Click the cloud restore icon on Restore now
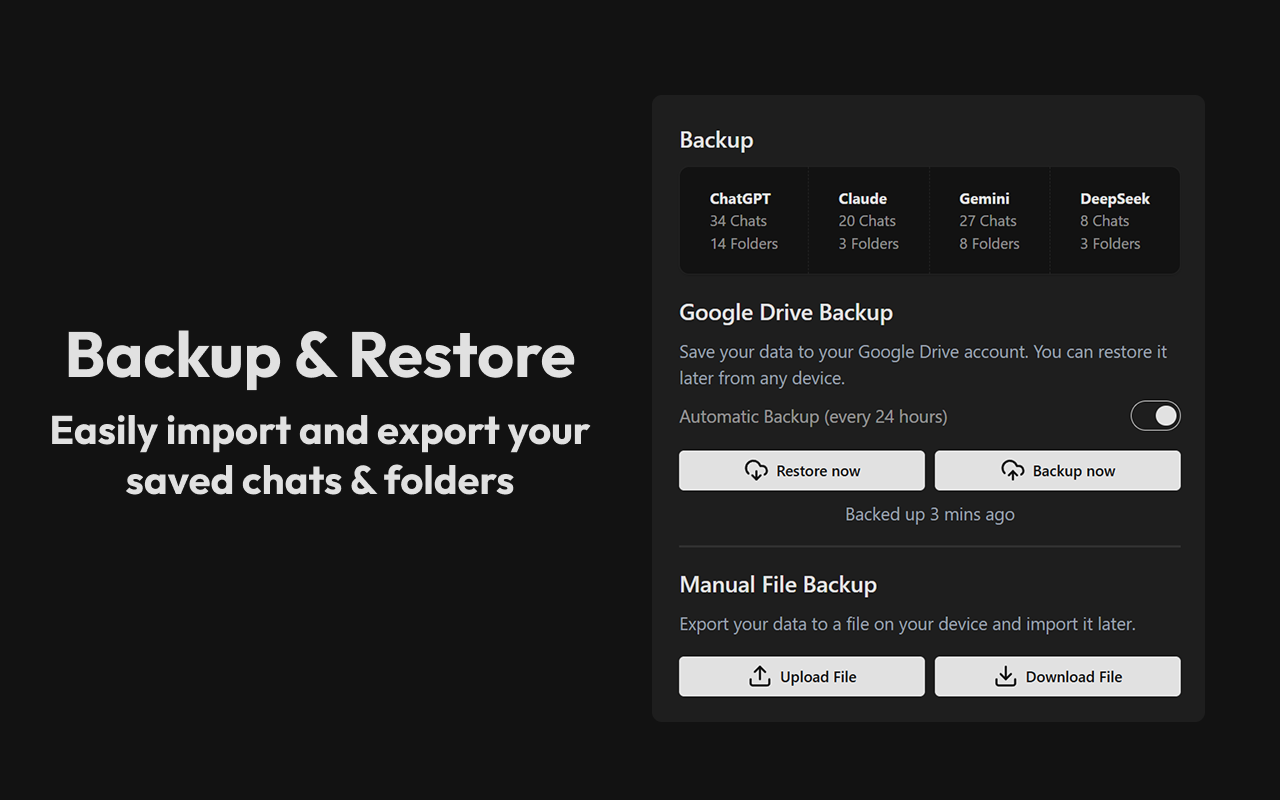Image resolution: width=1280 pixels, height=800 pixels. coord(758,470)
